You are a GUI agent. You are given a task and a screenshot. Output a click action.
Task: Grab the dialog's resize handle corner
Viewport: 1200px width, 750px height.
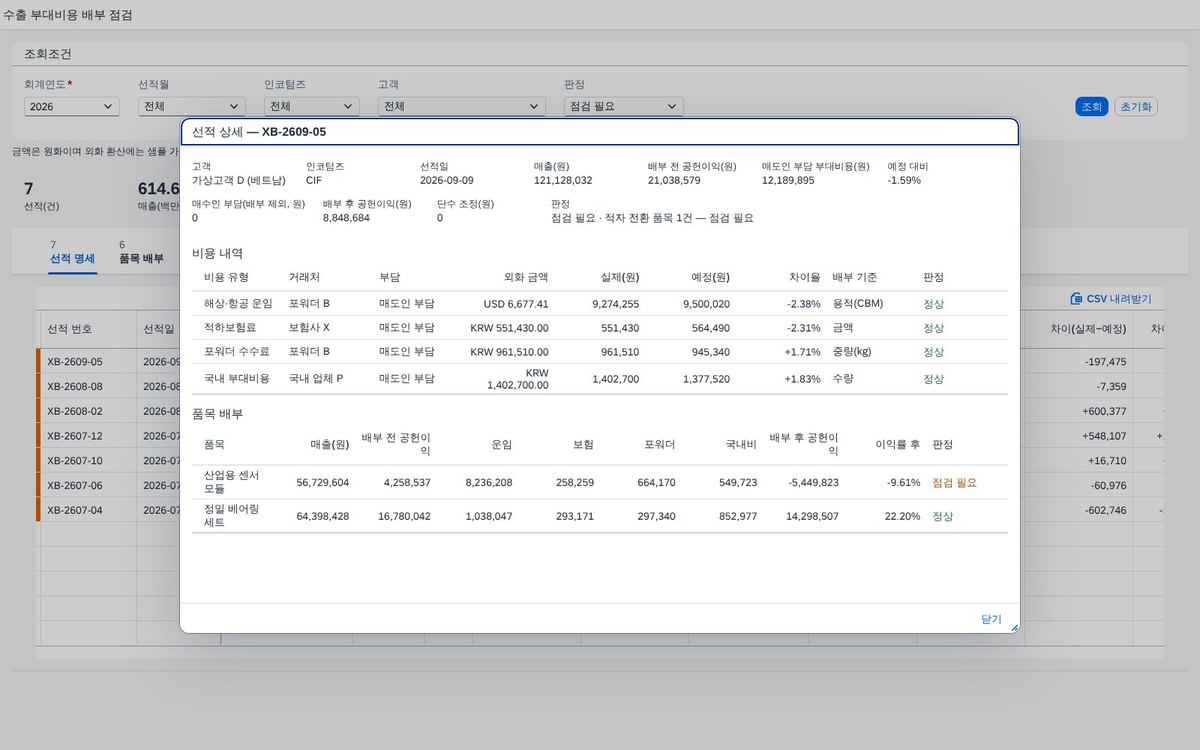(x=1014, y=628)
